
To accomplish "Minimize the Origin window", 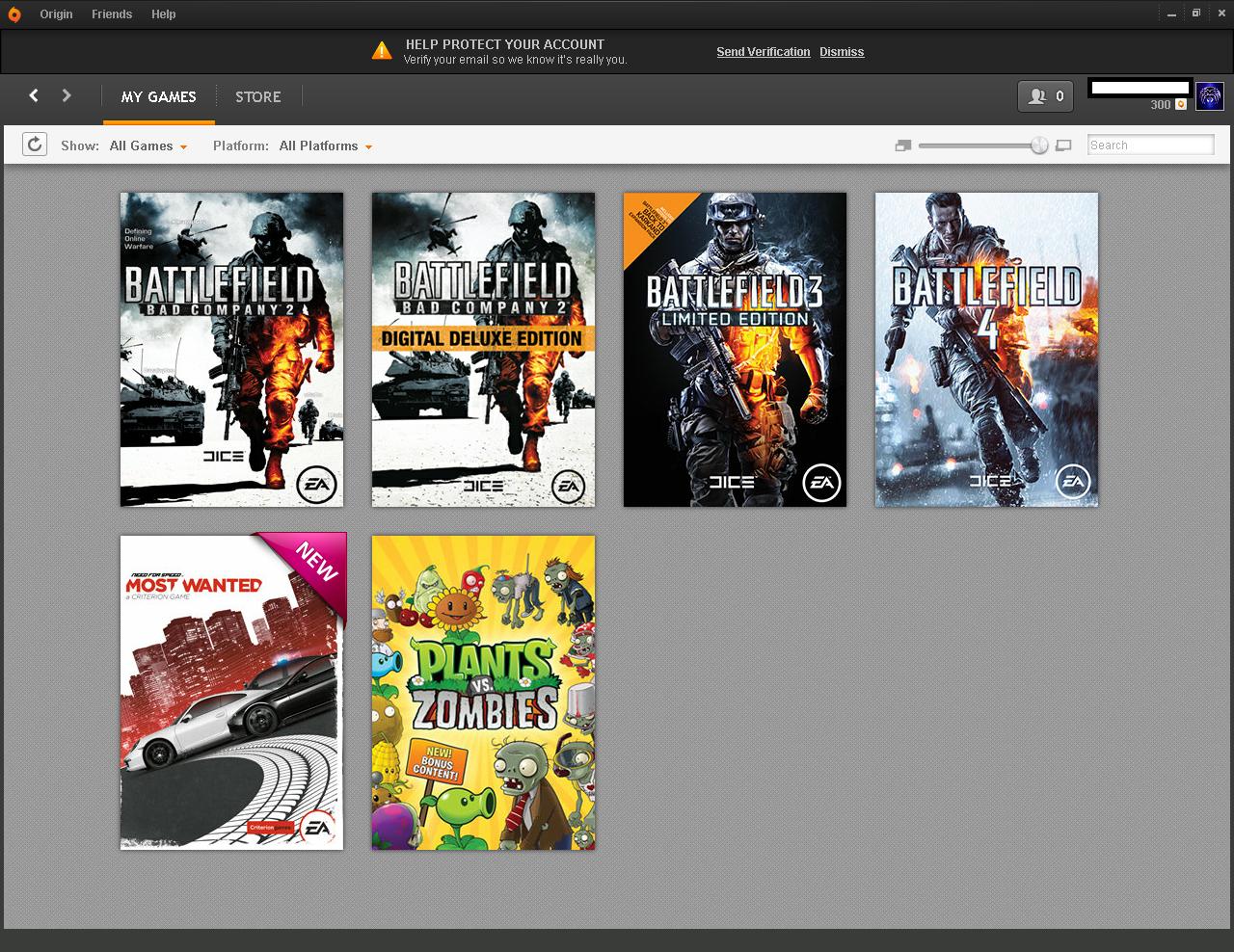I will (1170, 13).
